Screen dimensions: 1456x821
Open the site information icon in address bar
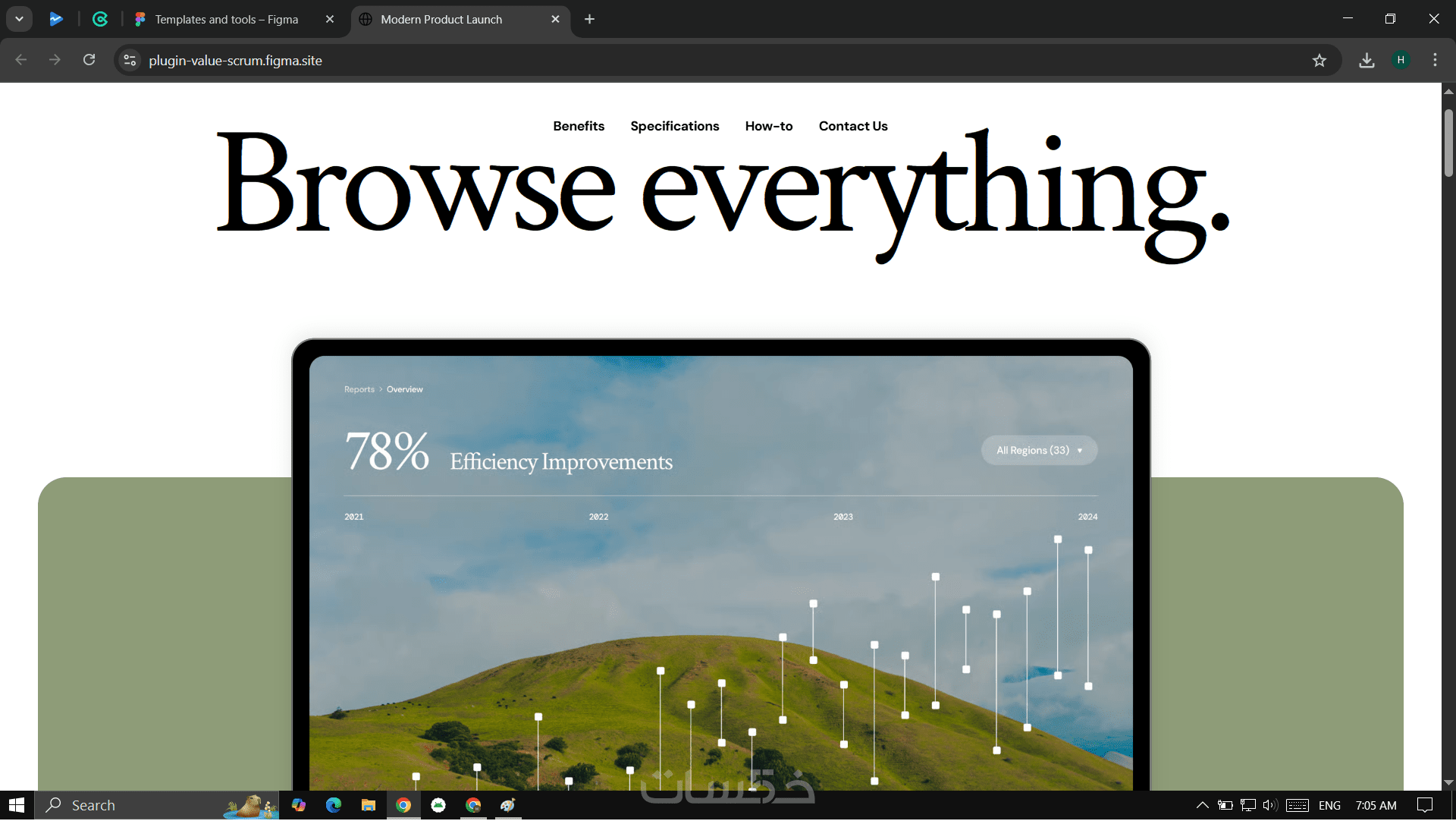click(130, 61)
